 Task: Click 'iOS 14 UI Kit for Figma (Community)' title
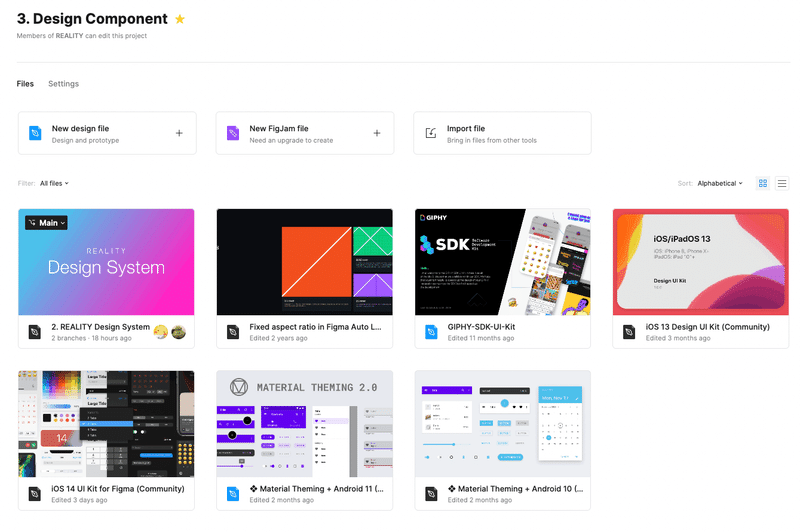pos(118,489)
